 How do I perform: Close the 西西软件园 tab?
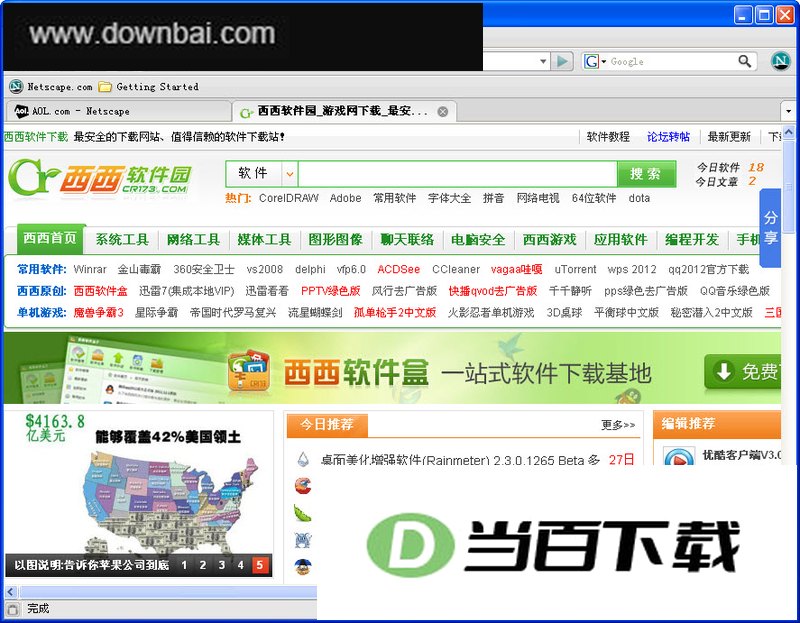coord(443,112)
